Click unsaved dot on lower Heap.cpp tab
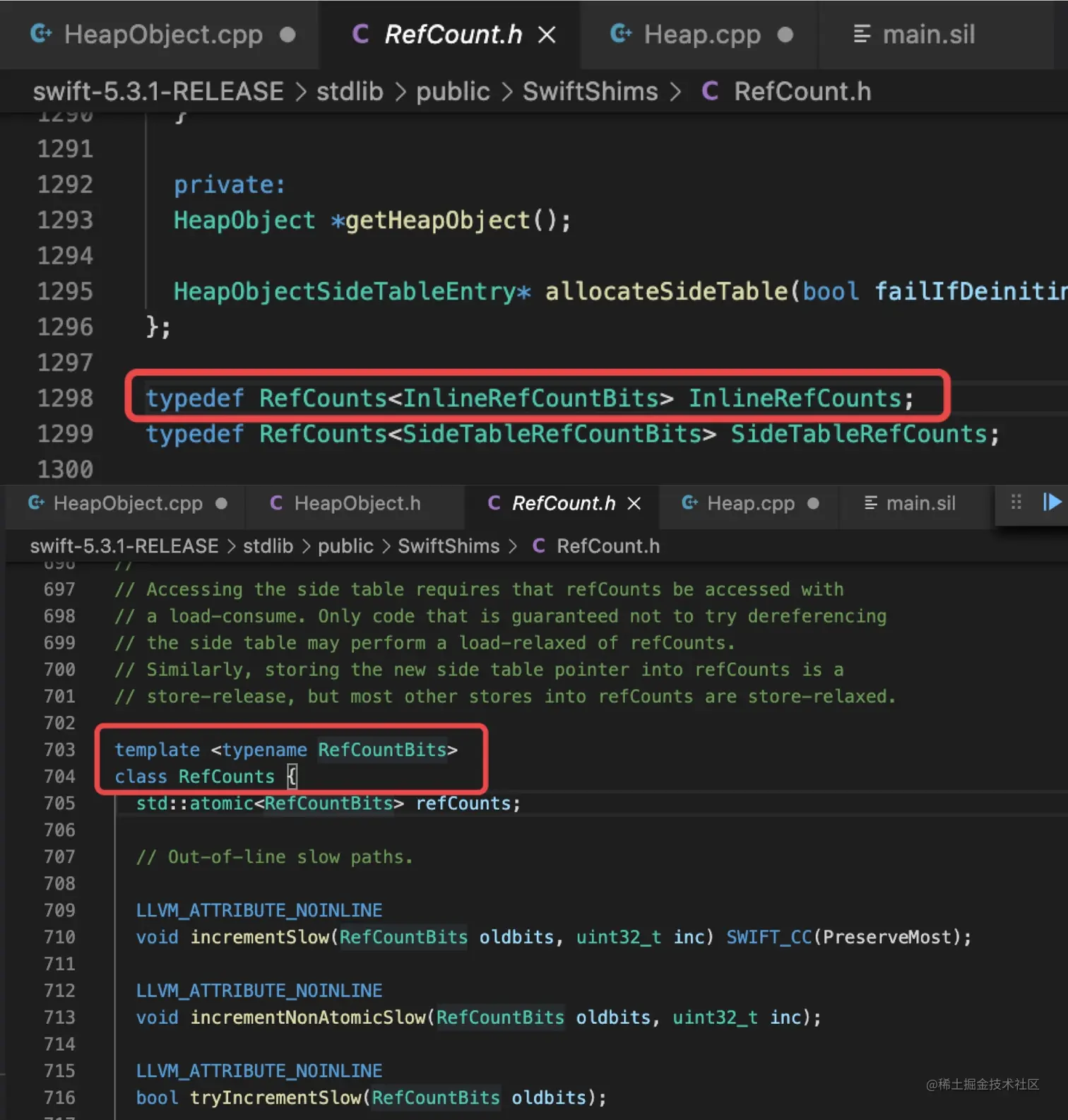The width and height of the screenshot is (1068, 1120). point(813,503)
